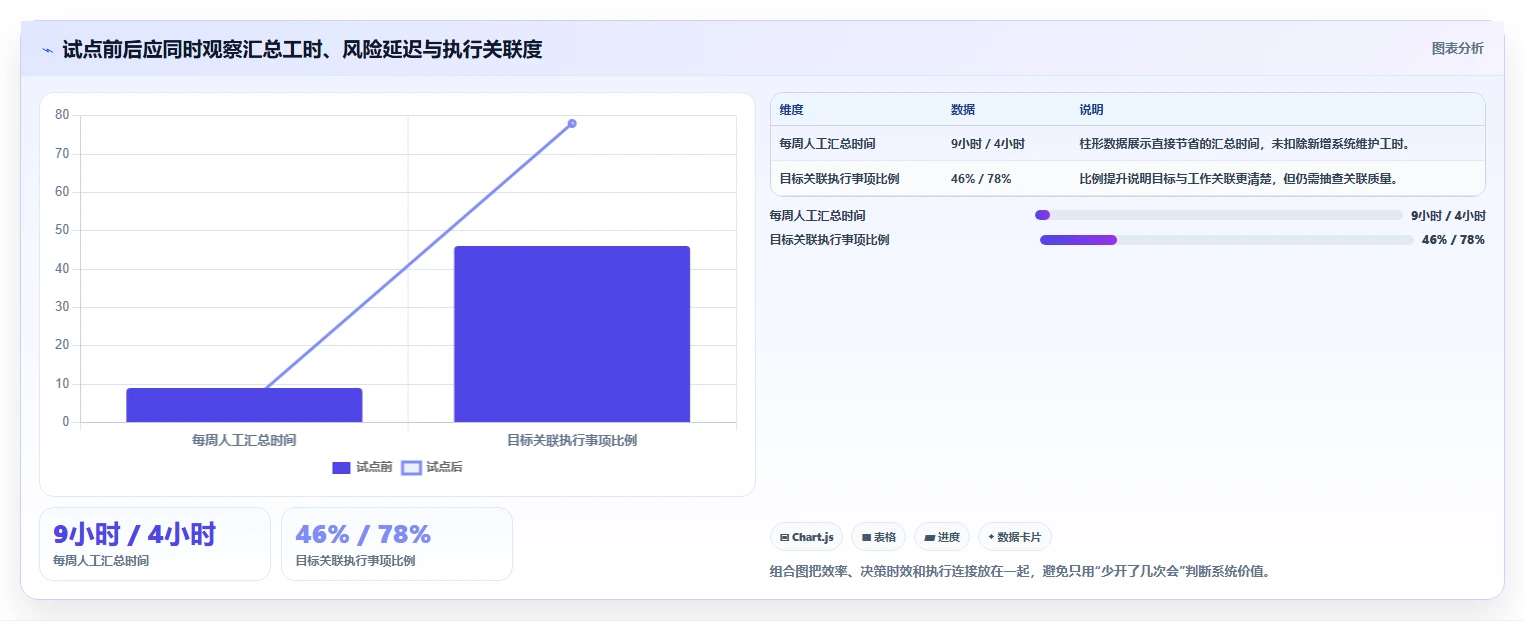Click the 9小时 / 4小时 value beside progress bar

pos(1448,216)
